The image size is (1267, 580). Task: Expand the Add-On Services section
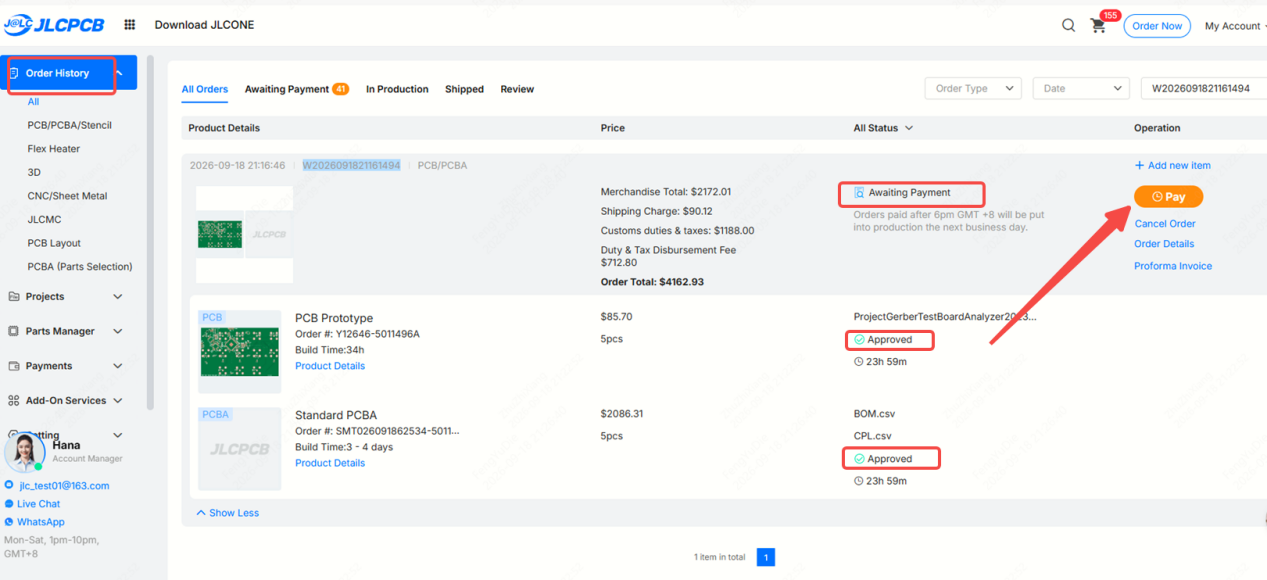118,401
